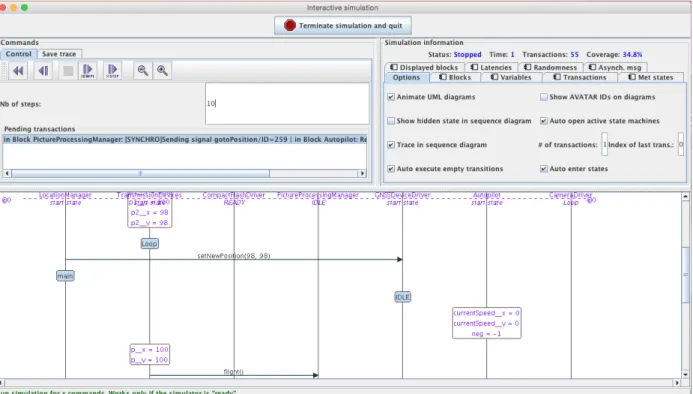This screenshot has width=693, height=394.
Task: Toggle Auto enter states checkbox
Action: pyautogui.click(x=544, y=168)
